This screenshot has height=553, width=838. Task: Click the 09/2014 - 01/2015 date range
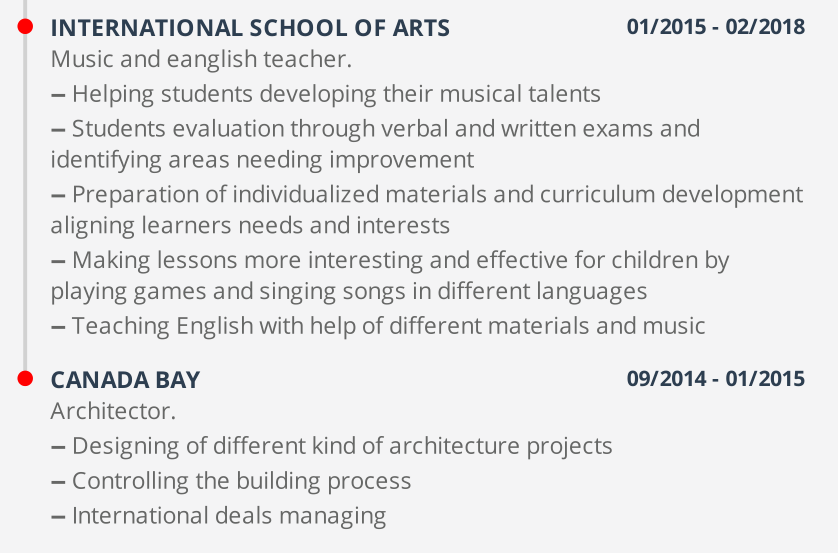point(716,379)
